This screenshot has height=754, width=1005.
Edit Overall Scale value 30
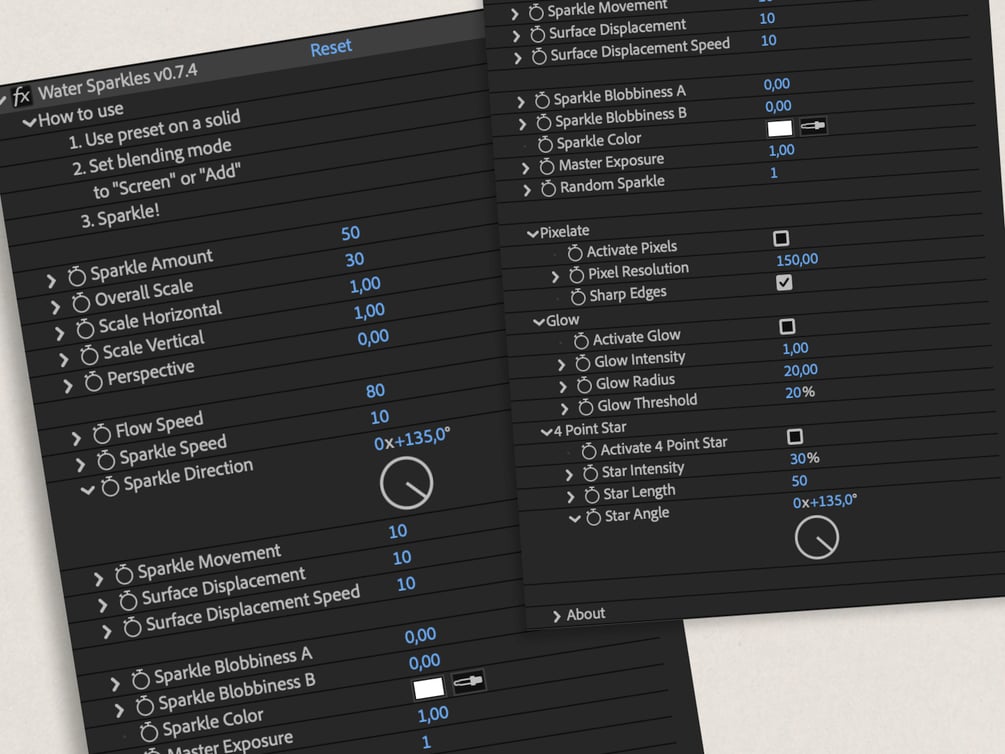point(354,259)
